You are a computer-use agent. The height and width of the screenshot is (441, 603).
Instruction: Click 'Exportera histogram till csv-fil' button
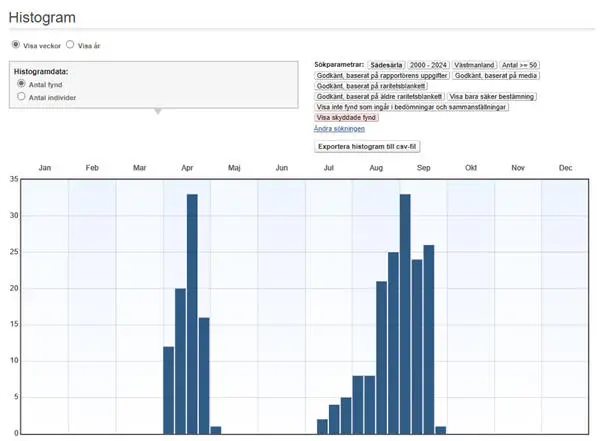click(366, 146)
